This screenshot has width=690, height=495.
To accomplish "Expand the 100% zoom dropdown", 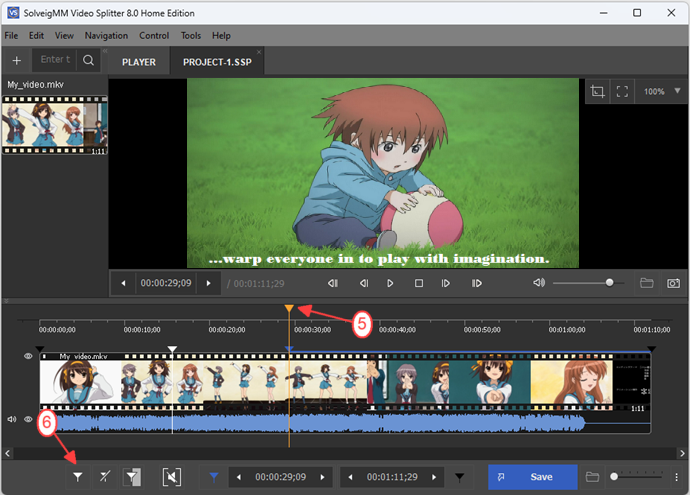I will [x=677, y=91].
